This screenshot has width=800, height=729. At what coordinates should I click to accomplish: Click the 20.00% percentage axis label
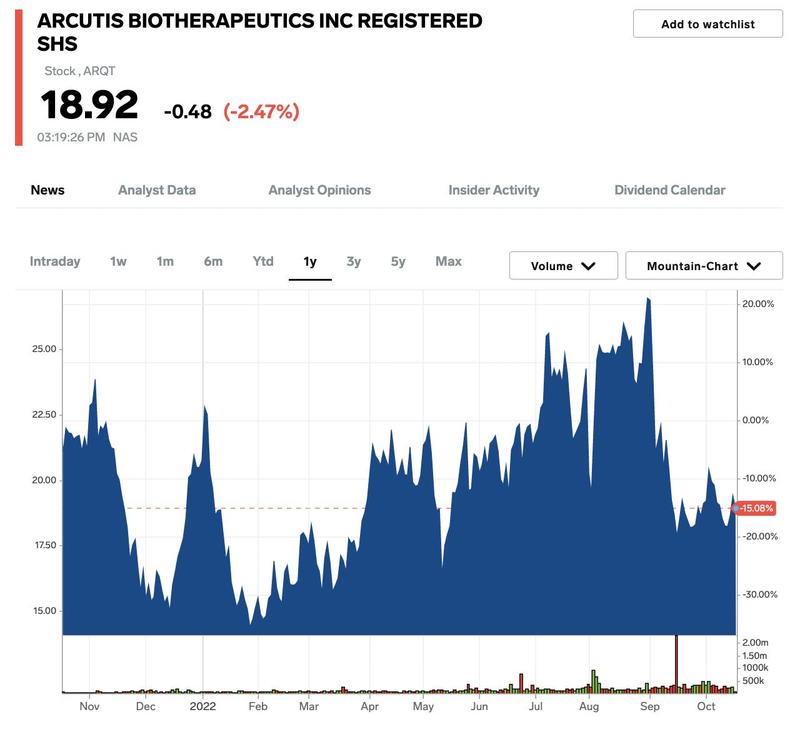click(758, 304)
